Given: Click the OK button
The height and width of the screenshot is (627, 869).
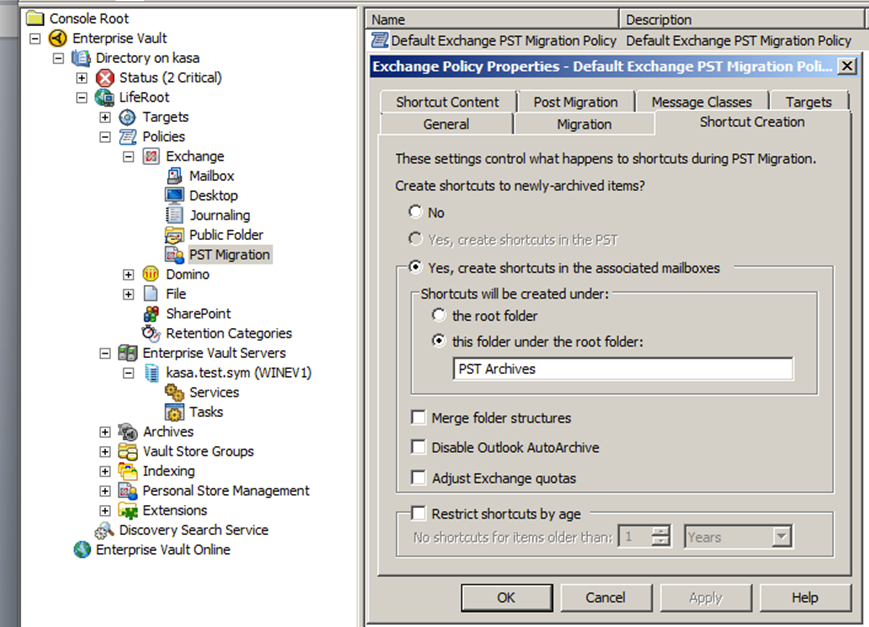Looking at the screenshot, I should click(x=507, y=598).
